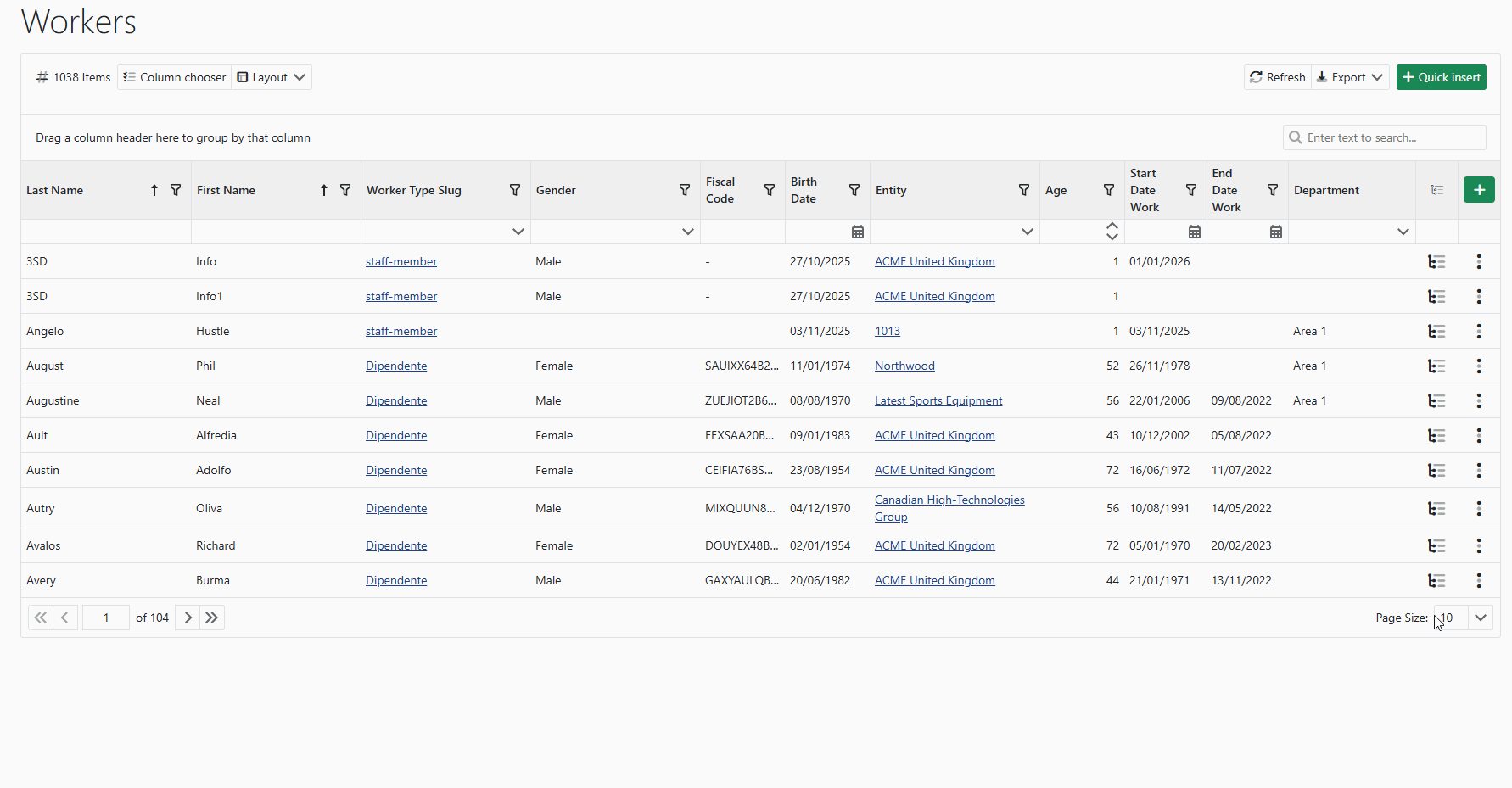Screen dimensions: 1512x788
Task: Open row details icon for Angelo Hustle
Action: click(x=1436, y=331)
